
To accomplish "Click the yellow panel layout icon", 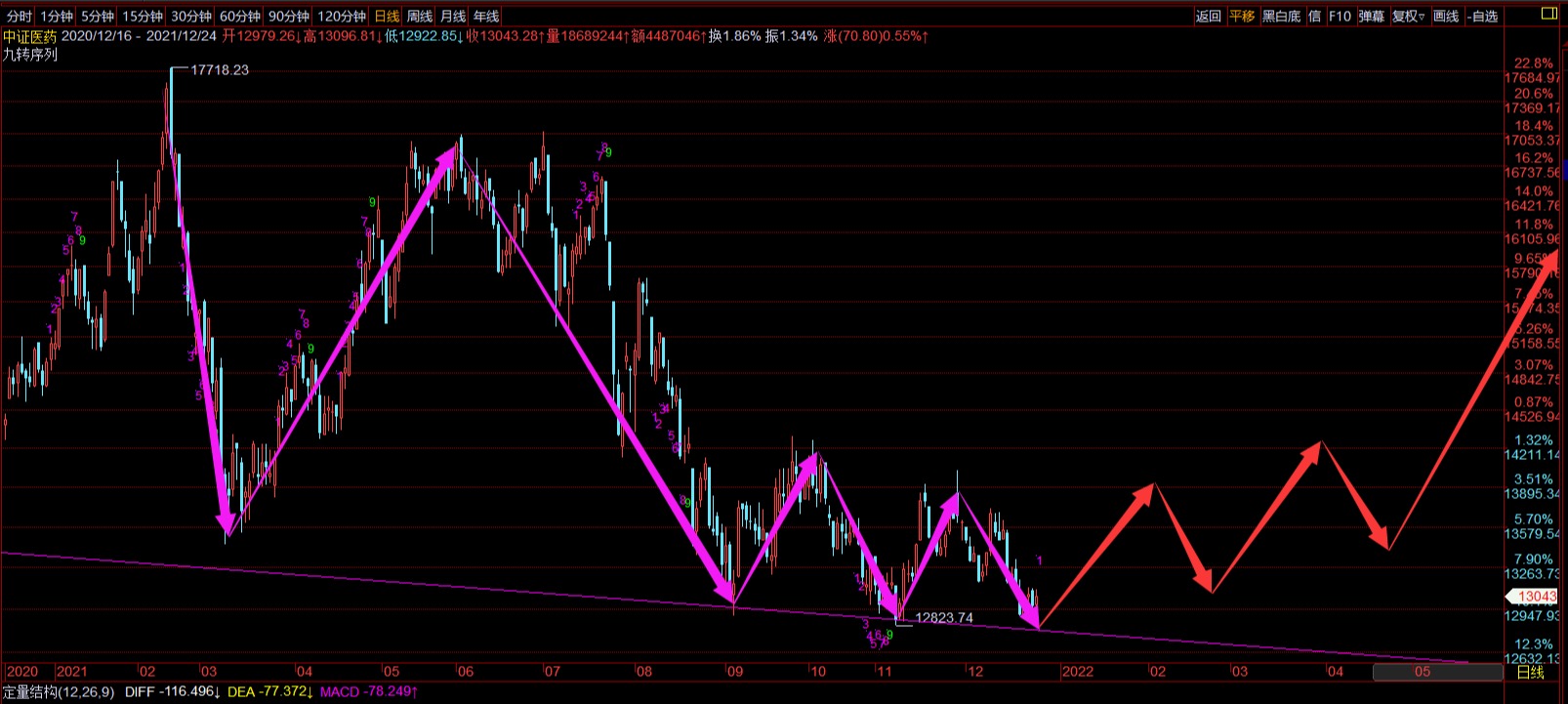I will 1549,14.
